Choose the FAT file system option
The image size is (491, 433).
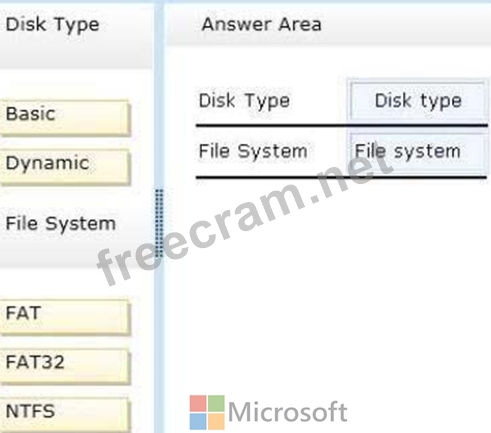(x=64, y=316)
